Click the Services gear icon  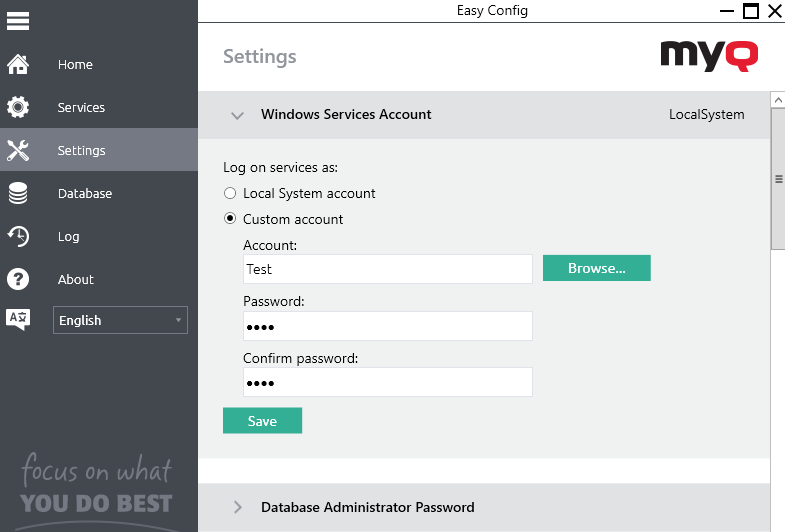18,108
